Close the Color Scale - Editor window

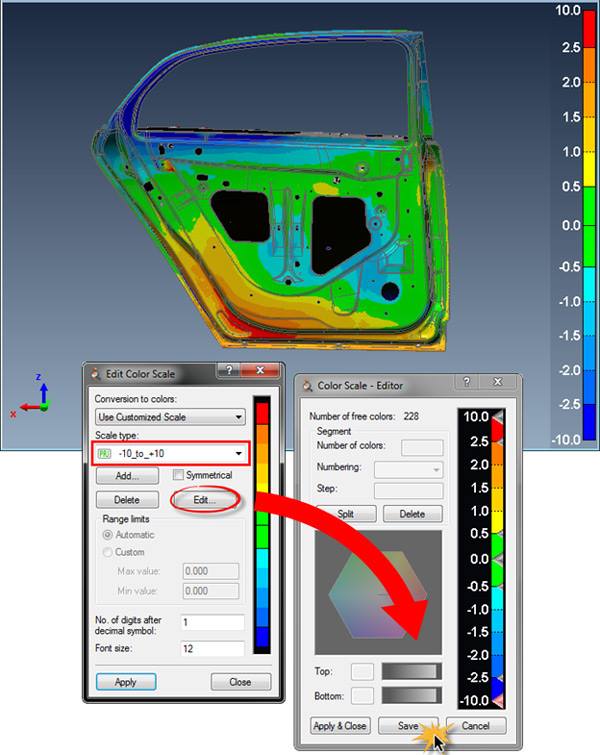pos(498,381)
